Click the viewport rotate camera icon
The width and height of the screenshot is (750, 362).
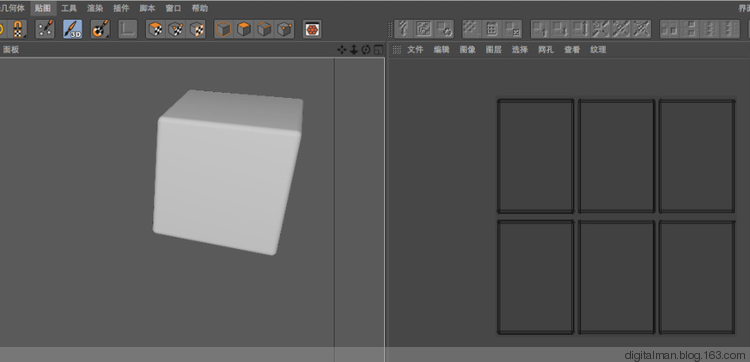(x=366, y=50)
